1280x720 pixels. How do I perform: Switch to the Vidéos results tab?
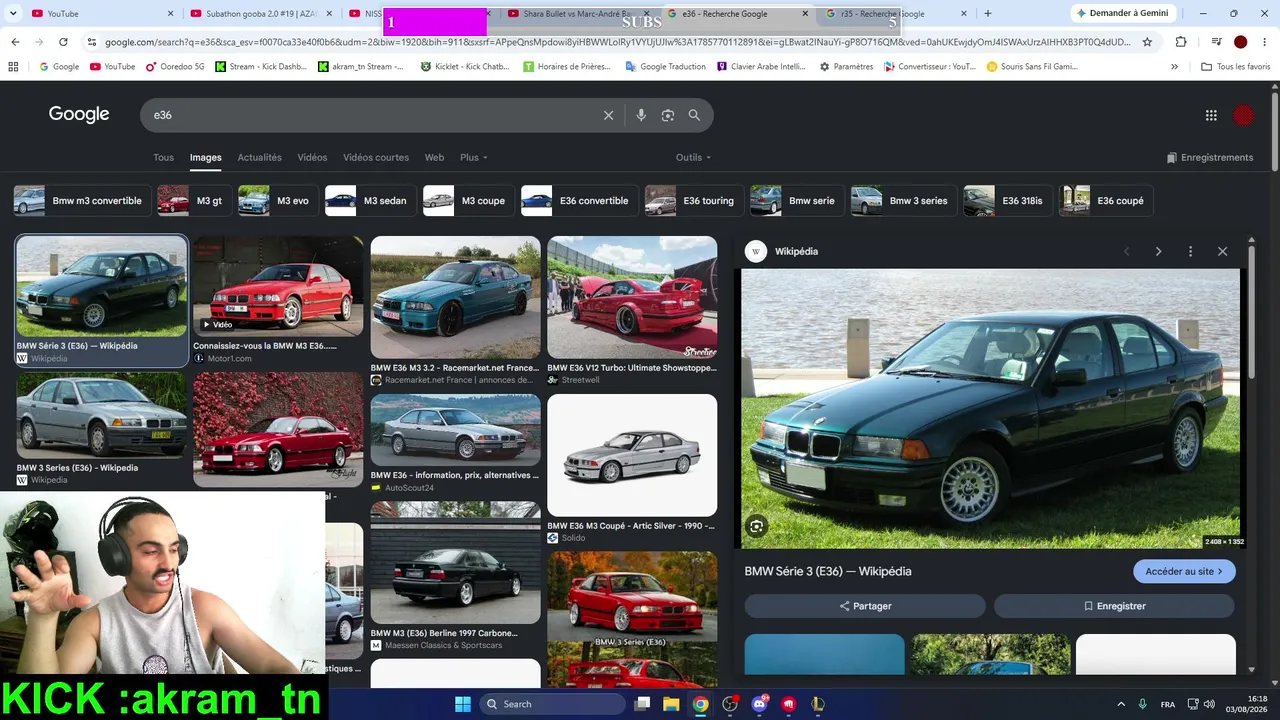point(312,157)
